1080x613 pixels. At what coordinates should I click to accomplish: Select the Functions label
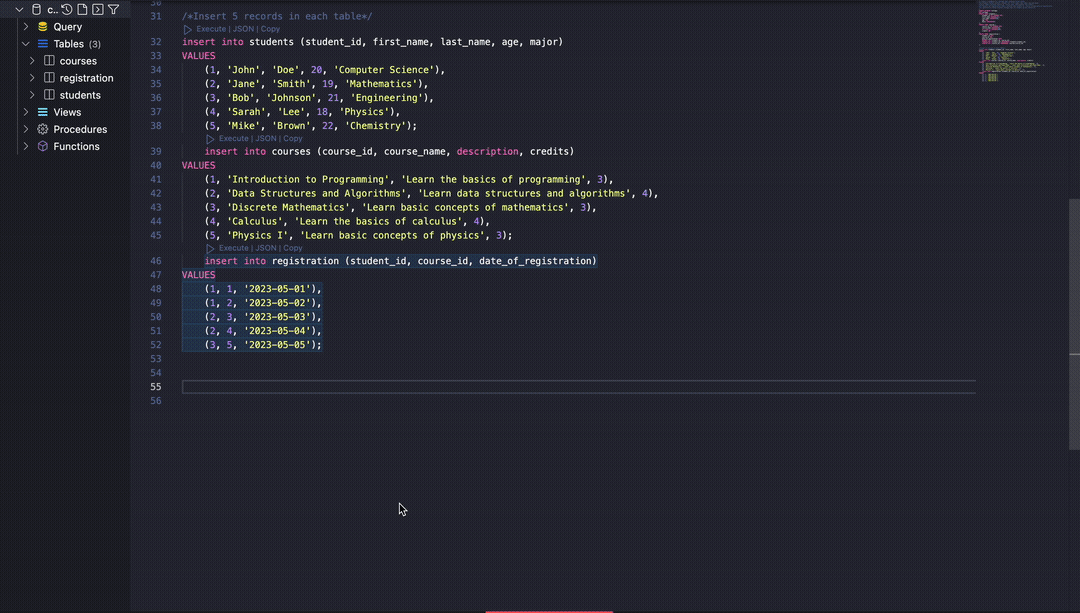click(x=76, y=146)
